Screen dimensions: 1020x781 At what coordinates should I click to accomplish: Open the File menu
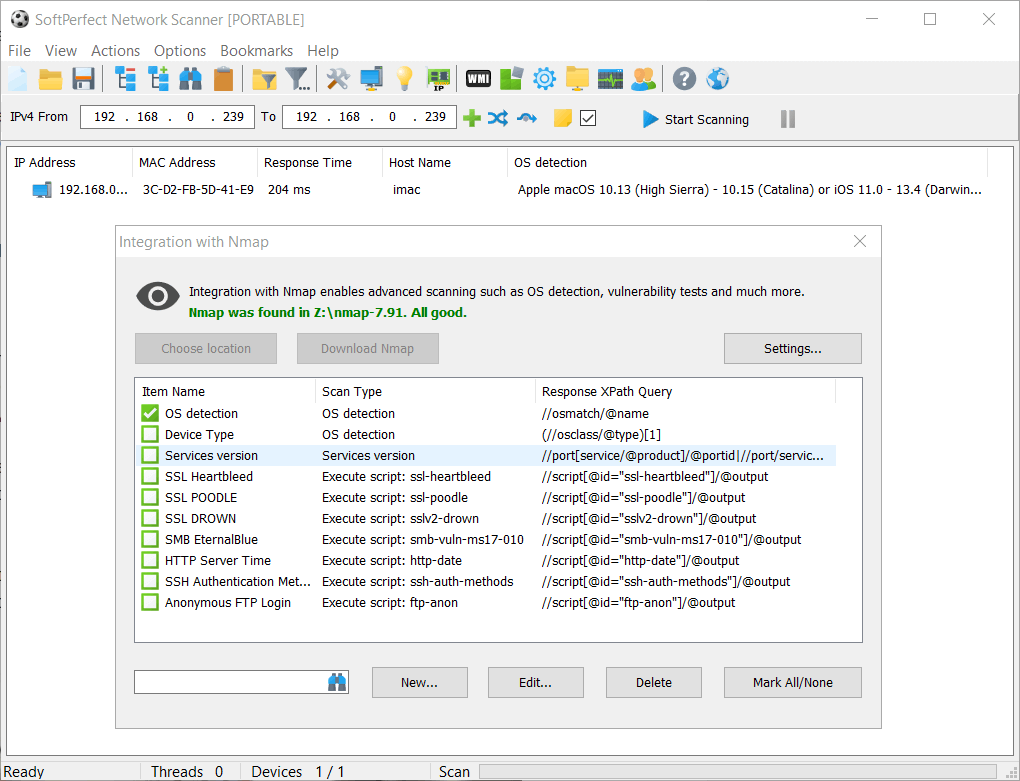[x=20, y=51]
